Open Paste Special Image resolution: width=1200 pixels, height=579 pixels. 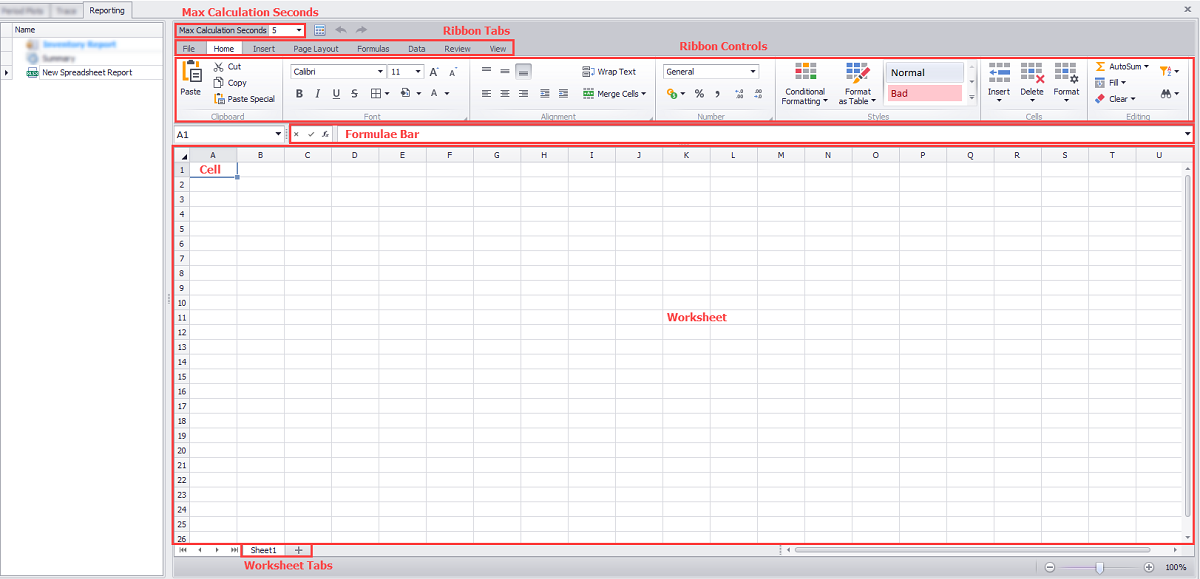244,99
